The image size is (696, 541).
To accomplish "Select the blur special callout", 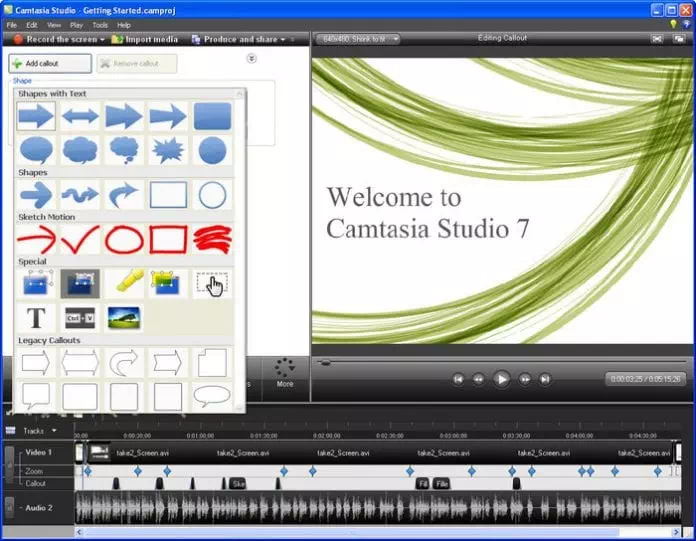I will click(x=36, y=283).
